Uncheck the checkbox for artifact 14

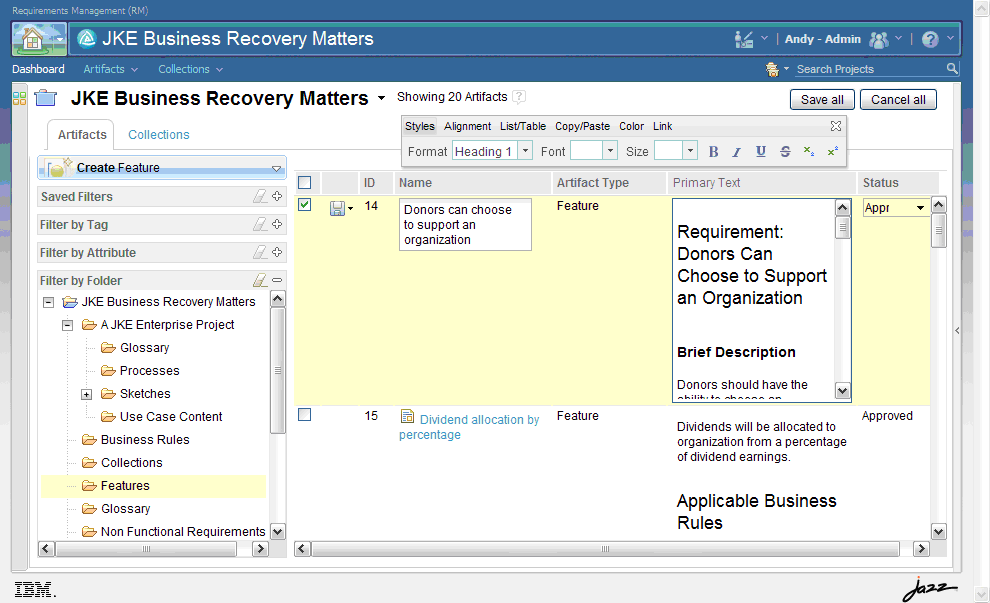pos(304,205)
